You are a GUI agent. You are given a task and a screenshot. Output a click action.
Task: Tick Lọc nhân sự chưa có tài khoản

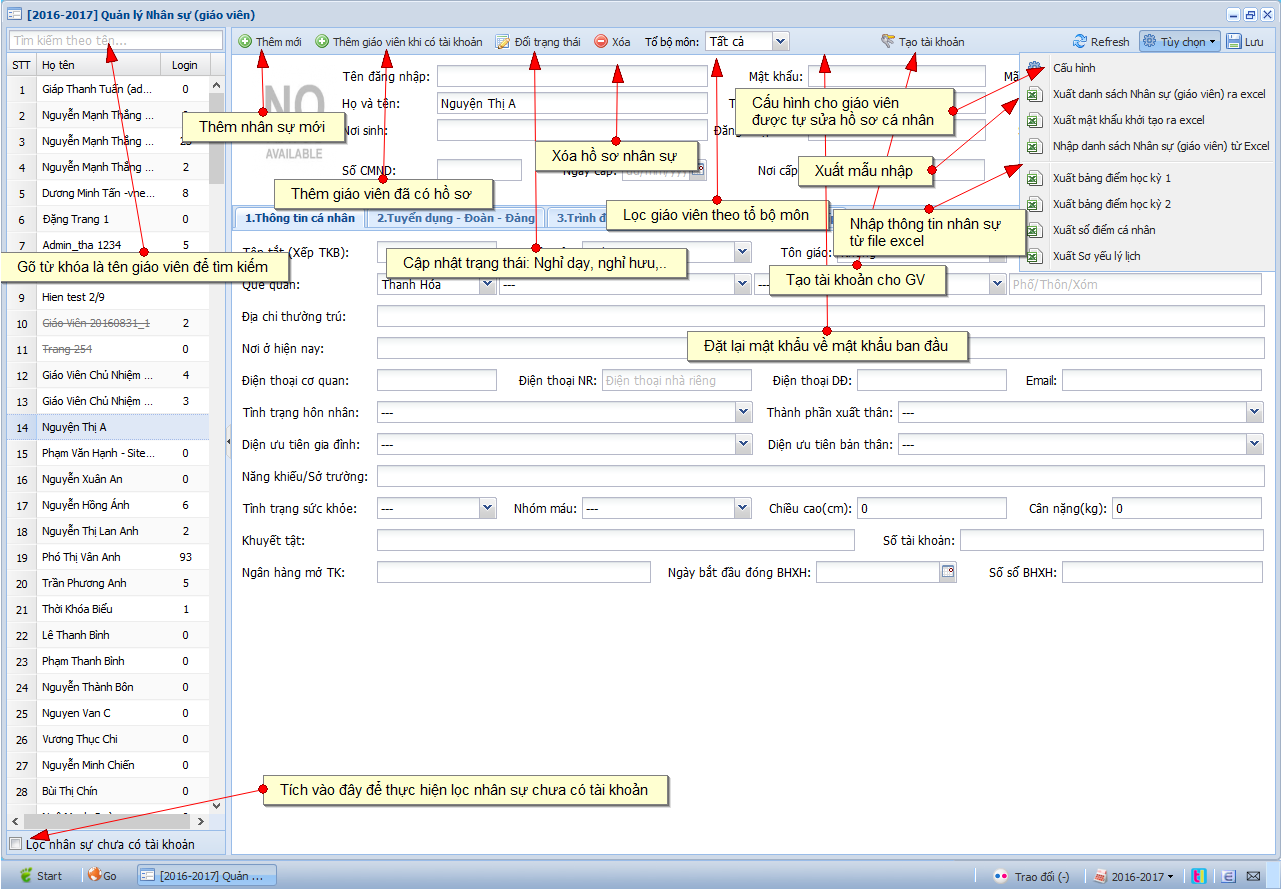[15, 844]
